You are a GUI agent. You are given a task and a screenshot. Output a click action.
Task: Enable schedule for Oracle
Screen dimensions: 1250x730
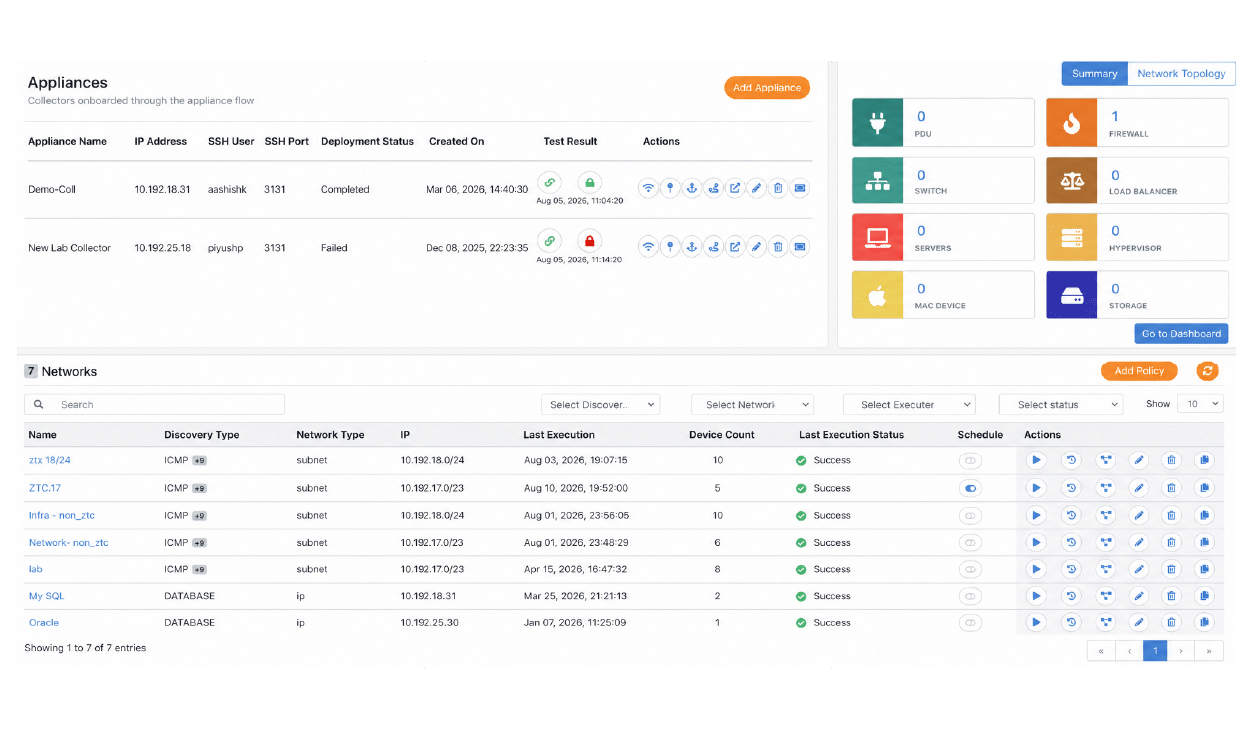970,622
